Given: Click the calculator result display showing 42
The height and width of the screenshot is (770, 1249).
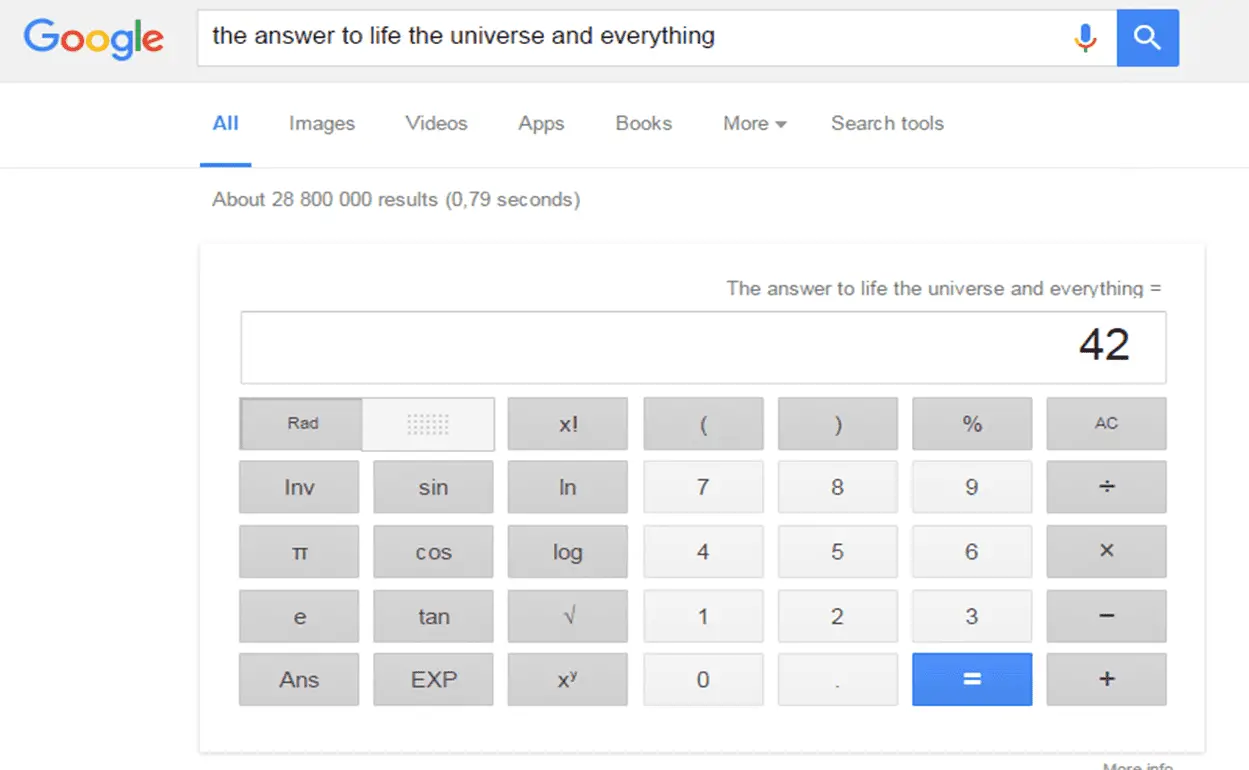Looking at the screenshot, I should (x=703, y=347).
